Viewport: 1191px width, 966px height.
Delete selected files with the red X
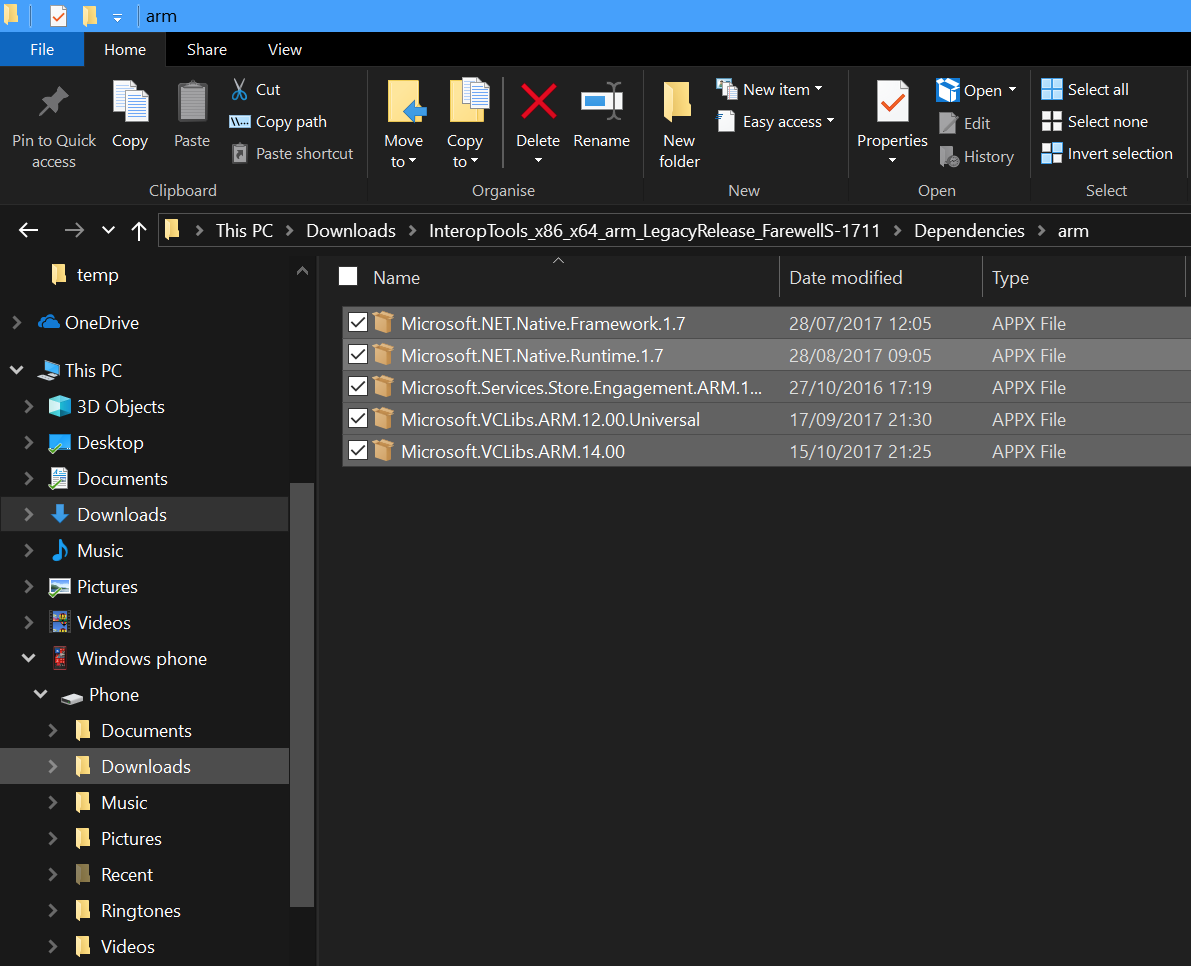click(538, 102)
